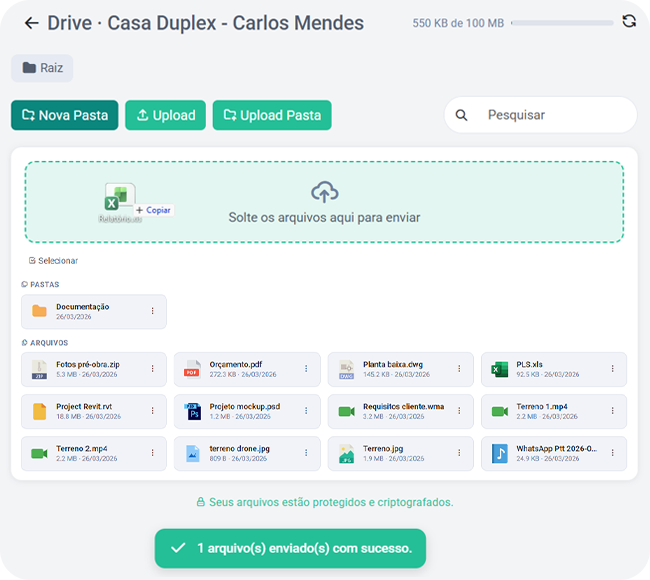Image resolution: width=650 pixels, height=580 pixels.
Task: Click the yellow file icon of Project Revit.rvt
Action: pyautogui.click(x=39, y=411)
